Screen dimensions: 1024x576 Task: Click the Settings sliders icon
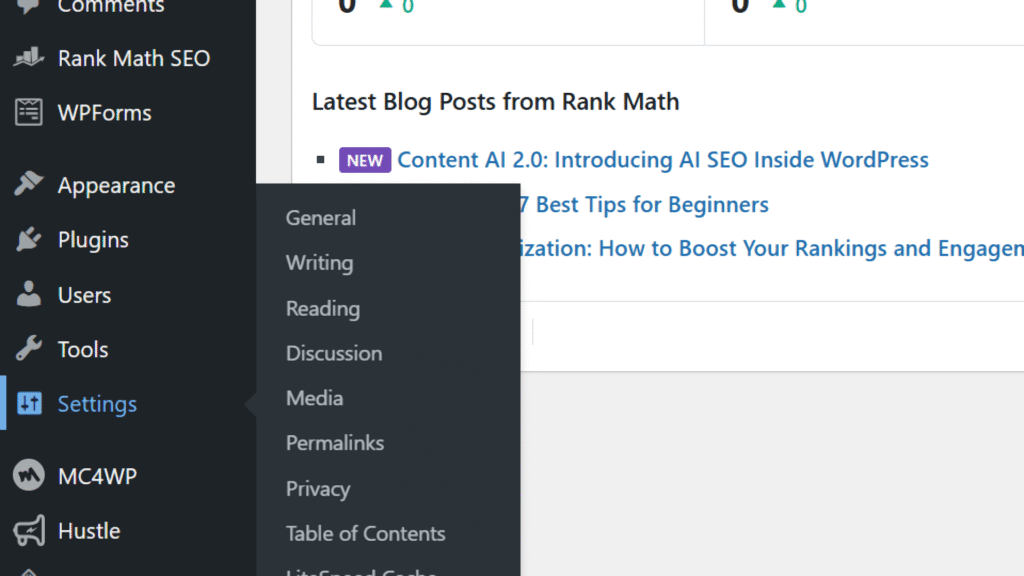coord(29,404)
